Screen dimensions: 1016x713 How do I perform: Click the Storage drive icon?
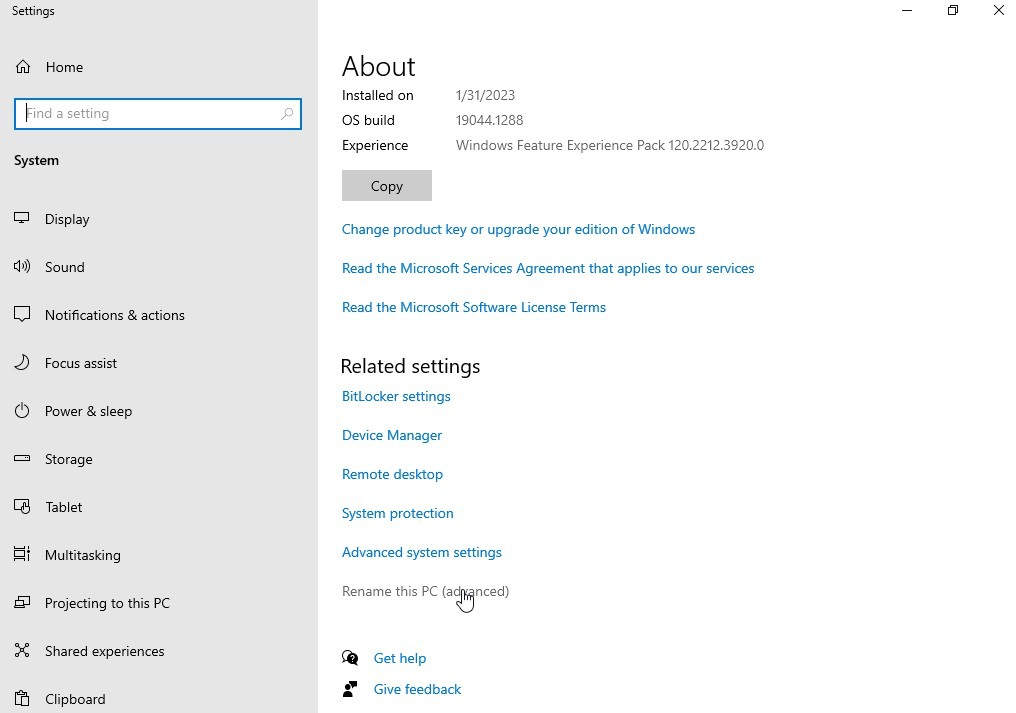pos(21,458)
